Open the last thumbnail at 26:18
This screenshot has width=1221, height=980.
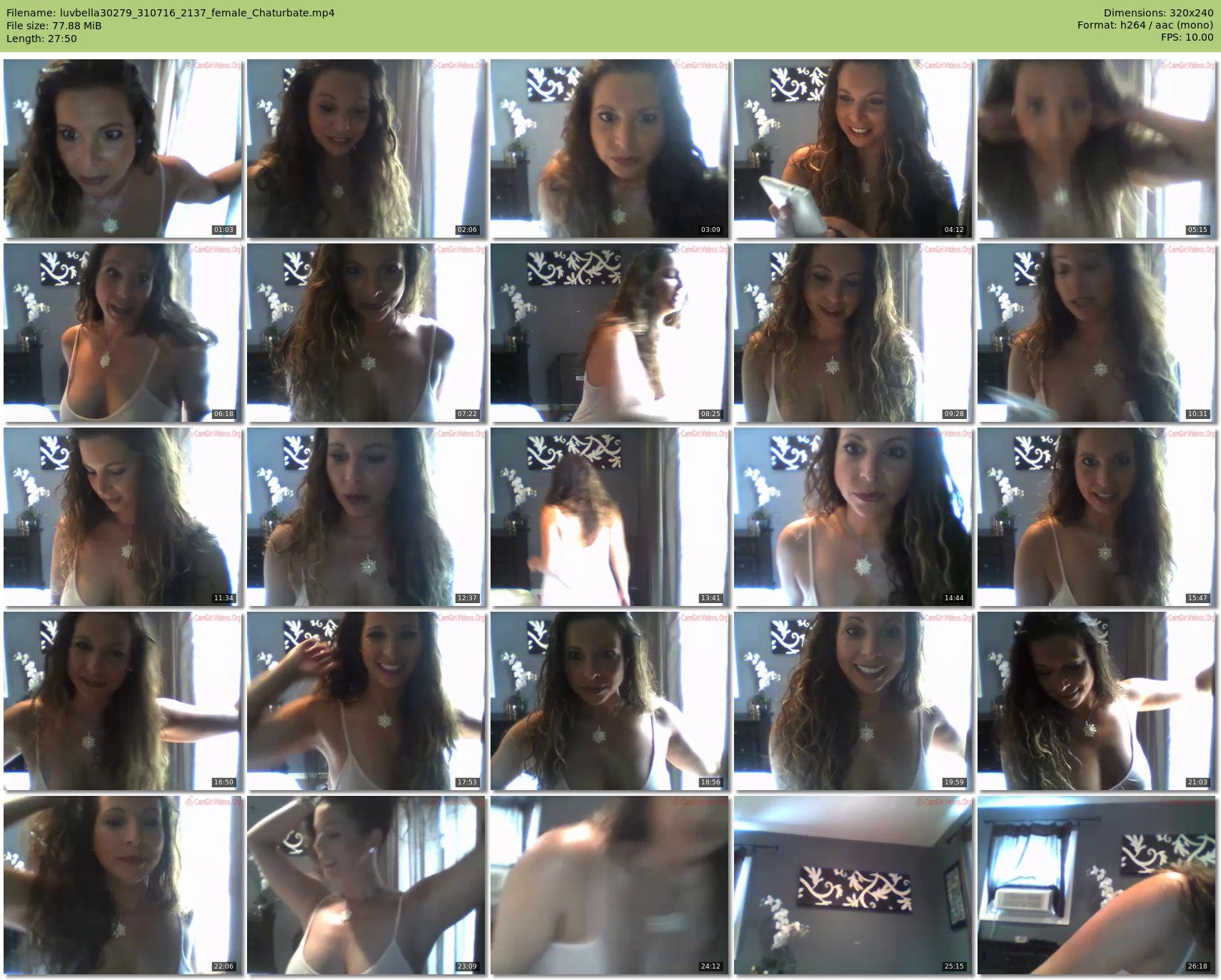(1097, 885)
